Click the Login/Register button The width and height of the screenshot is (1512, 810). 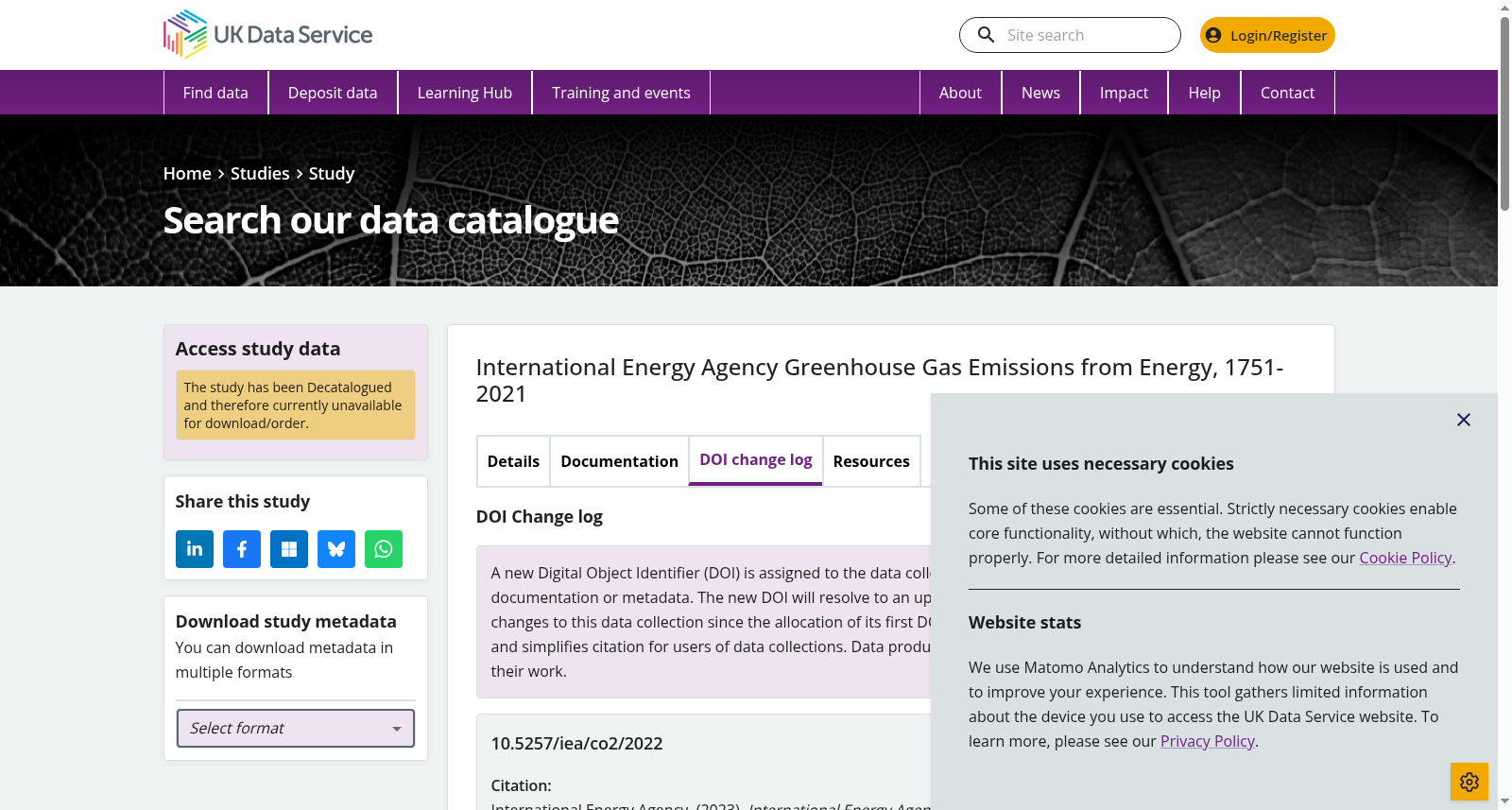pos(1267,35)
